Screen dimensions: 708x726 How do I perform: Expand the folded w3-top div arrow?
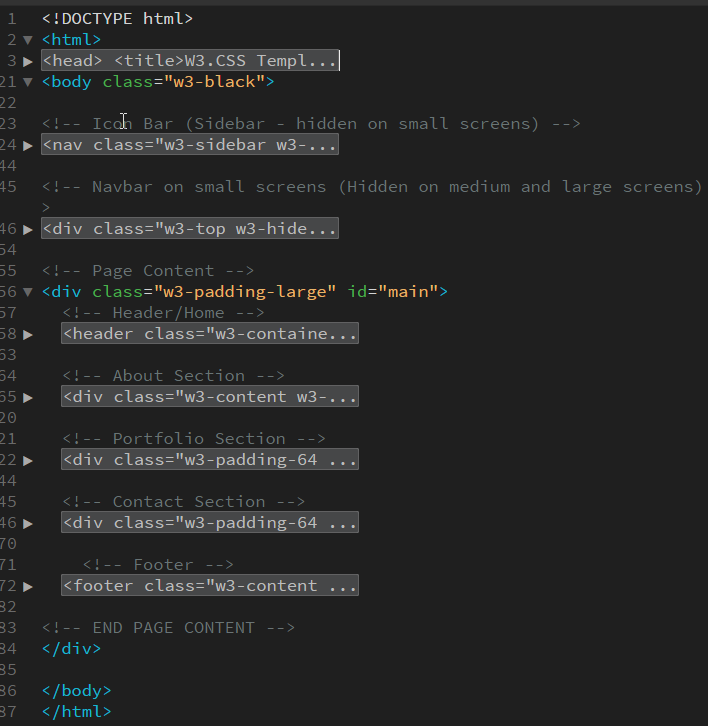point(28,229)
